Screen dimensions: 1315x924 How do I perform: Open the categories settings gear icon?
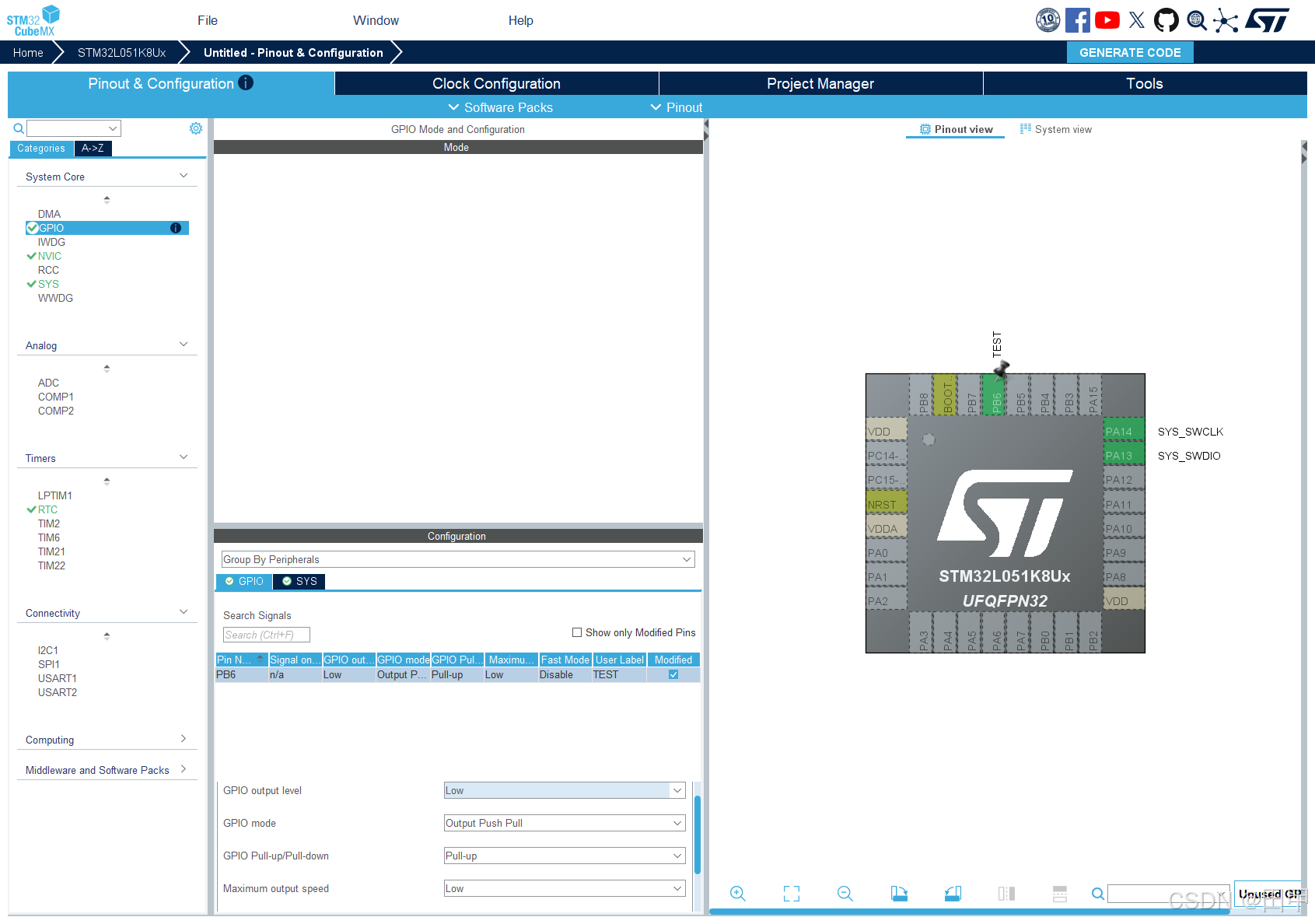coord(196,128)
